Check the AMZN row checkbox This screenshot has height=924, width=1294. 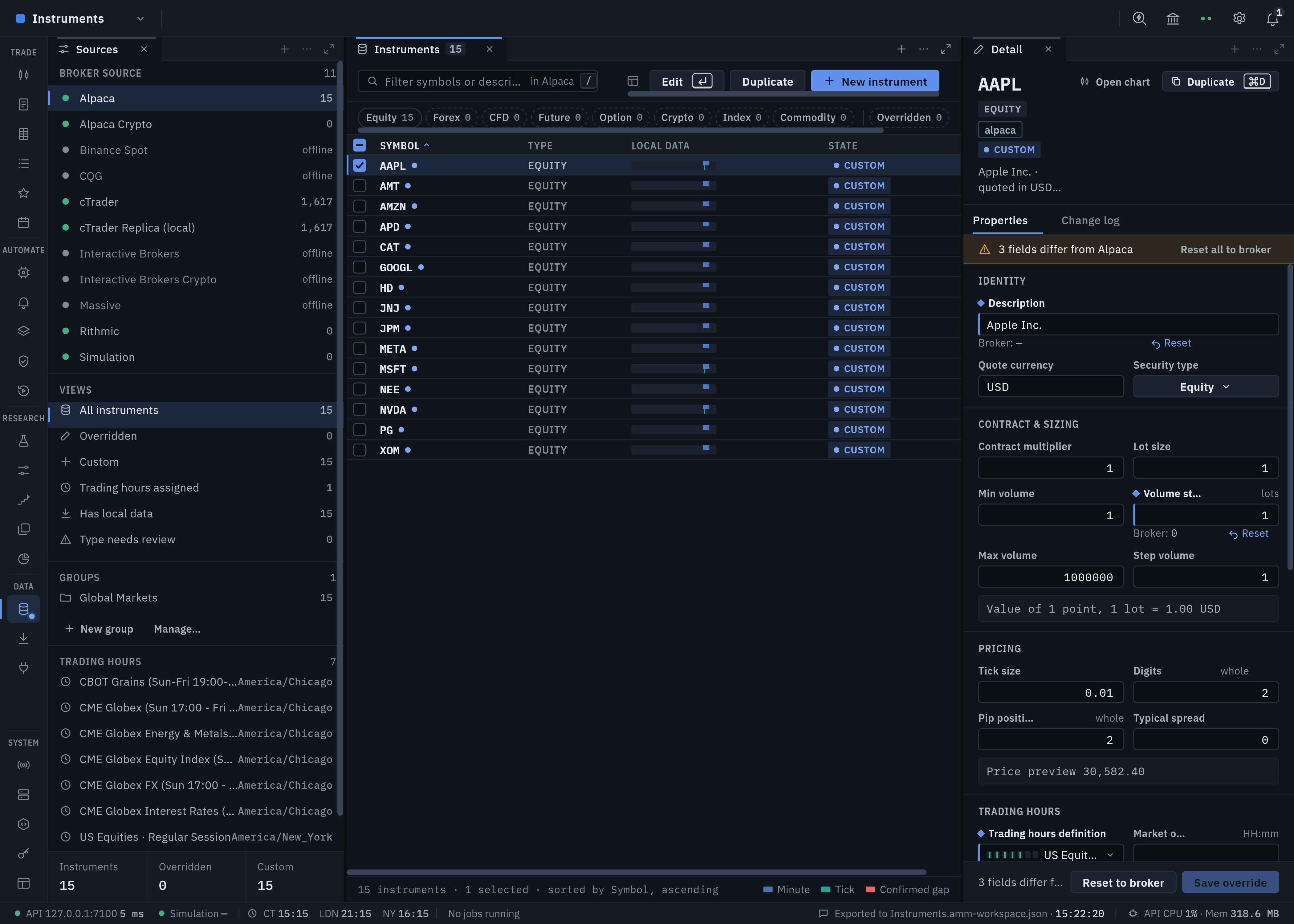[360, 206]
